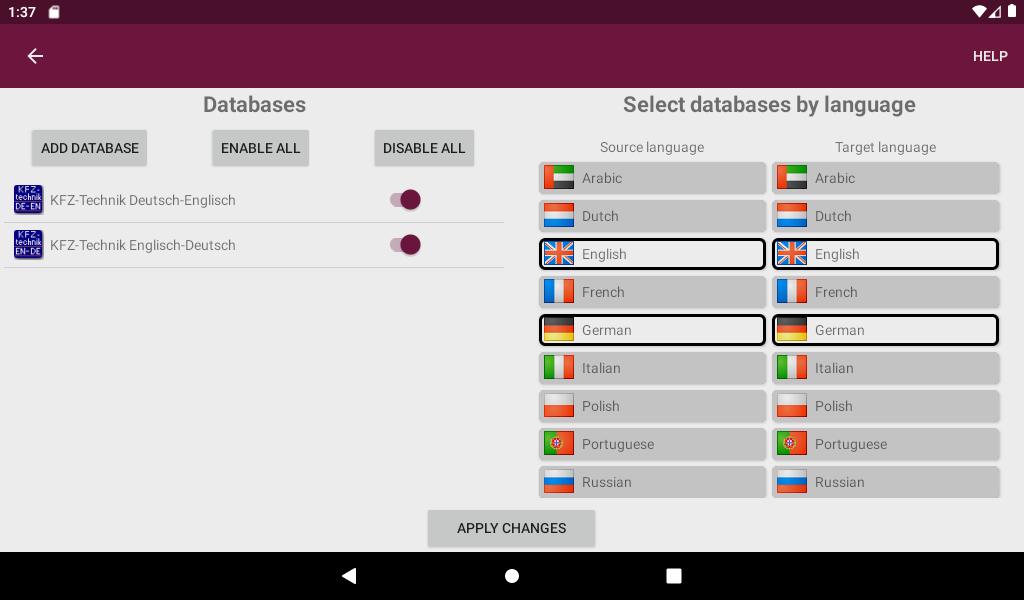Click the Arabic flag in Target language

[x=792, y=178]
